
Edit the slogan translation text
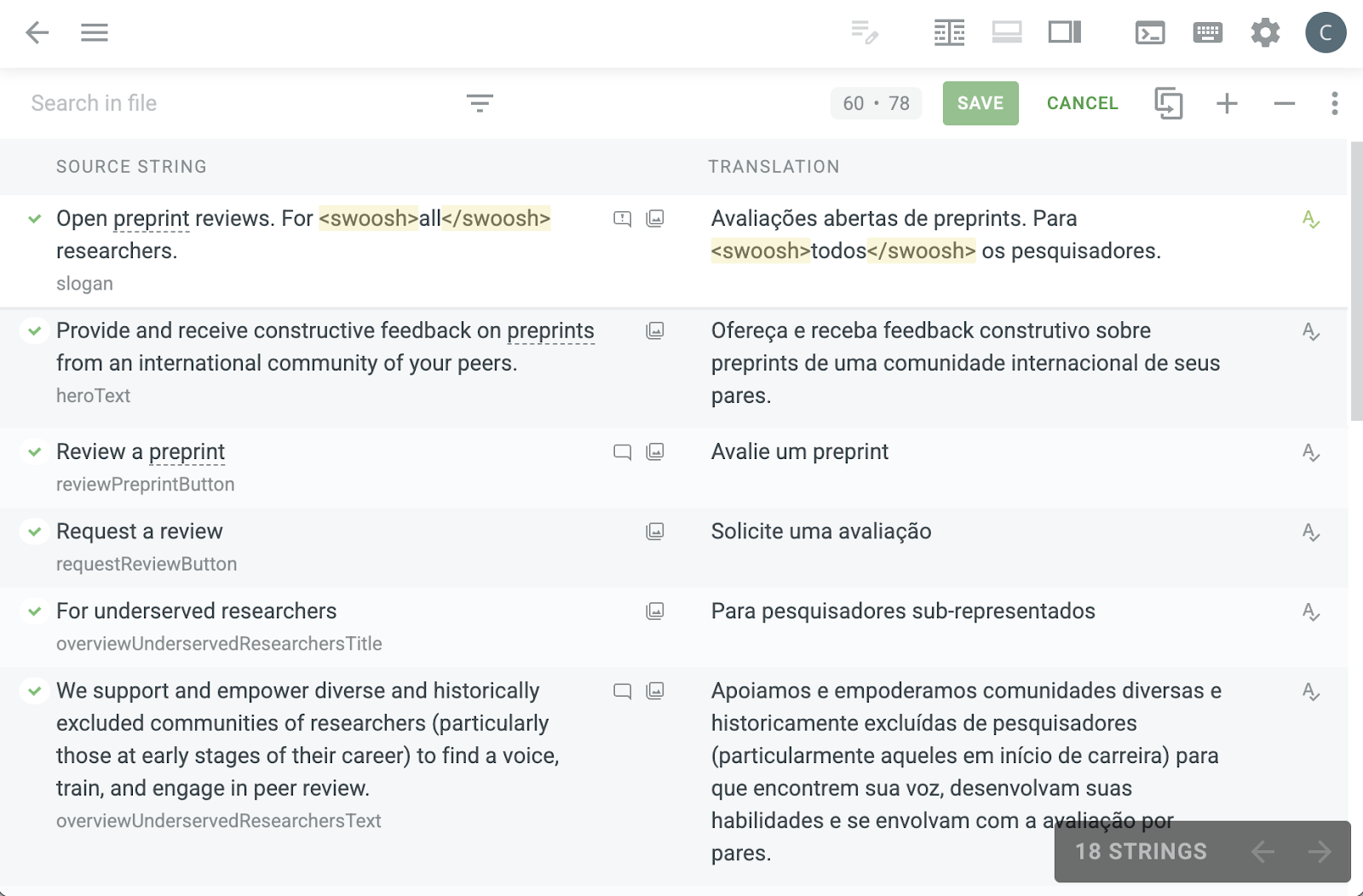coord(936,234)
